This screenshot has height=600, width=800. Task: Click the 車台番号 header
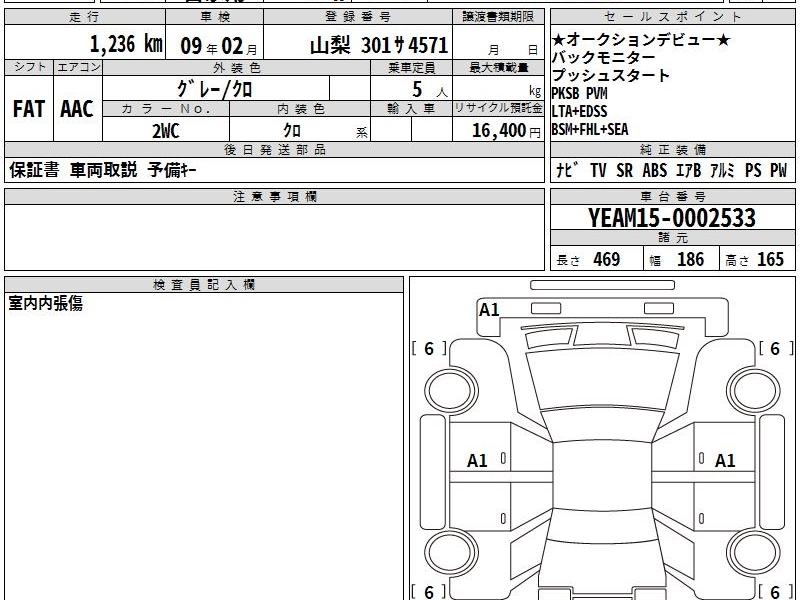coord(673,196)
